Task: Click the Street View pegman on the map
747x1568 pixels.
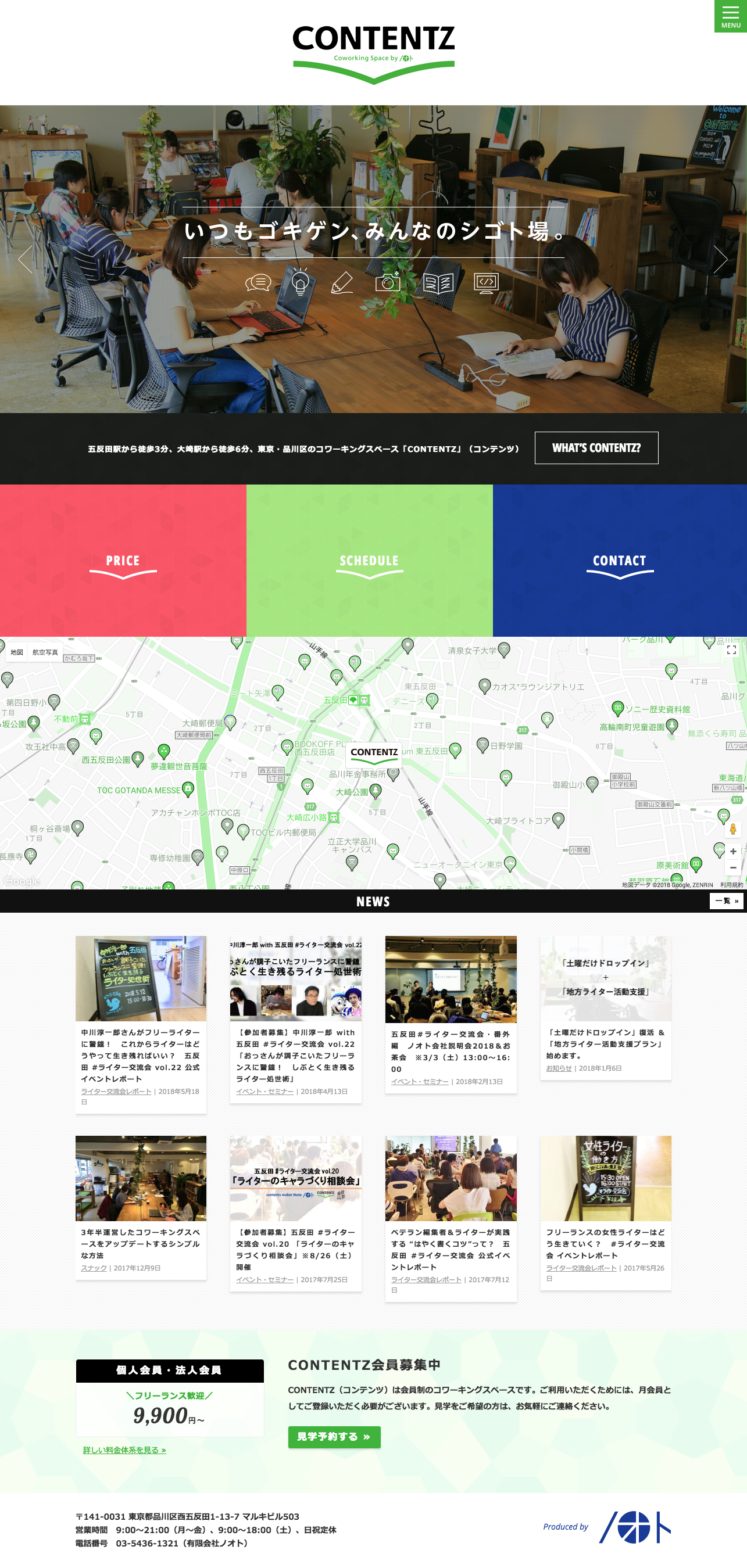Action: click(733, 829)
